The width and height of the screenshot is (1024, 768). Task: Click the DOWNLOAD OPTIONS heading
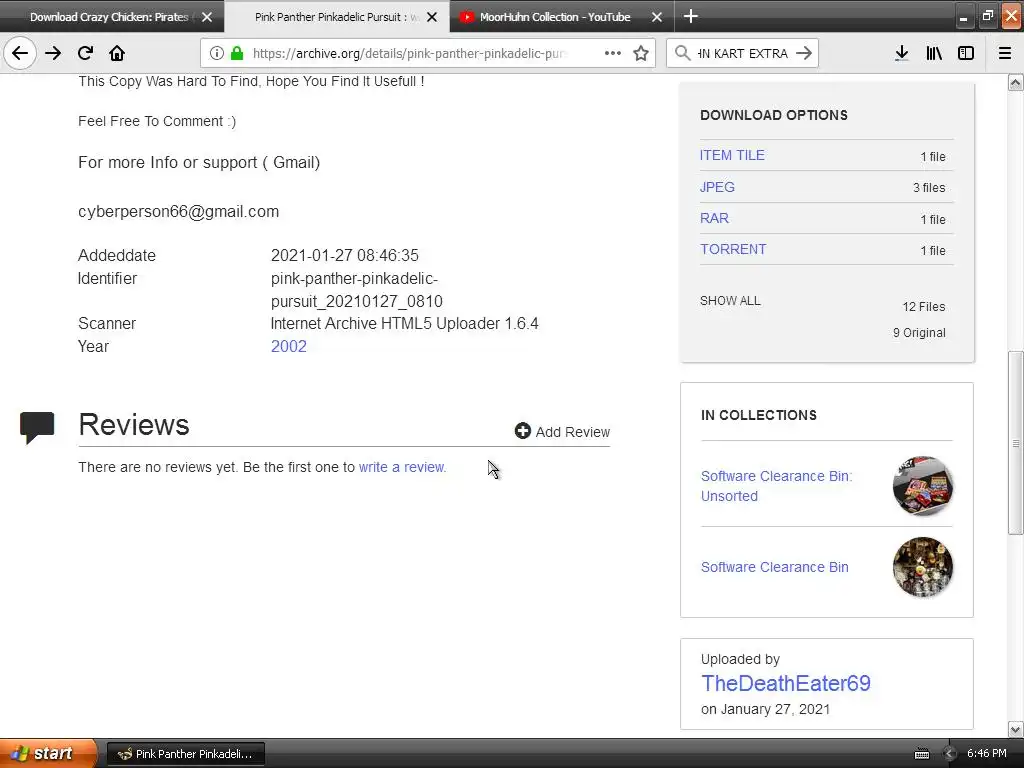click(774, 115)
